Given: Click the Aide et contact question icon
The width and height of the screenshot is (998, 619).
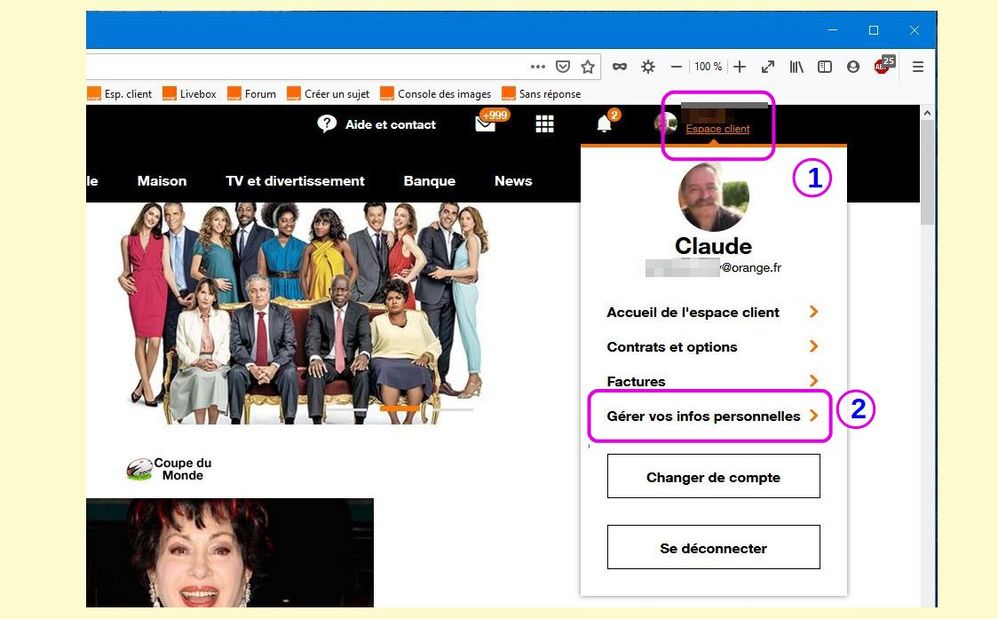Looking at the screenshot, I should pyautogui.click(x=327, y=124).
